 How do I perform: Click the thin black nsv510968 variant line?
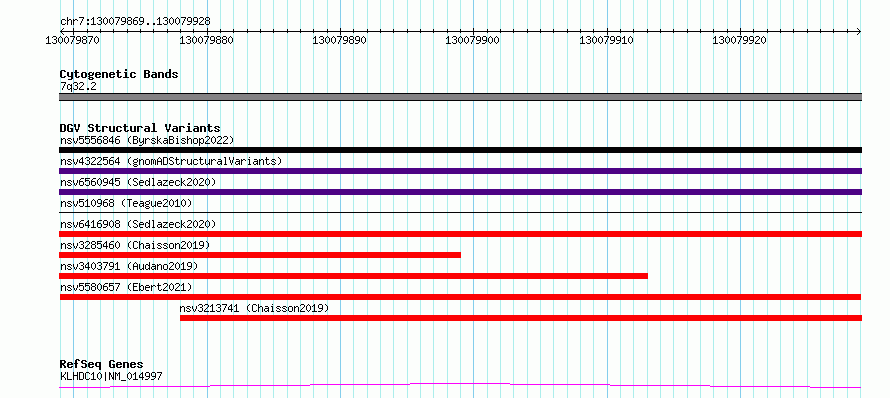click(x=460, y=212)
